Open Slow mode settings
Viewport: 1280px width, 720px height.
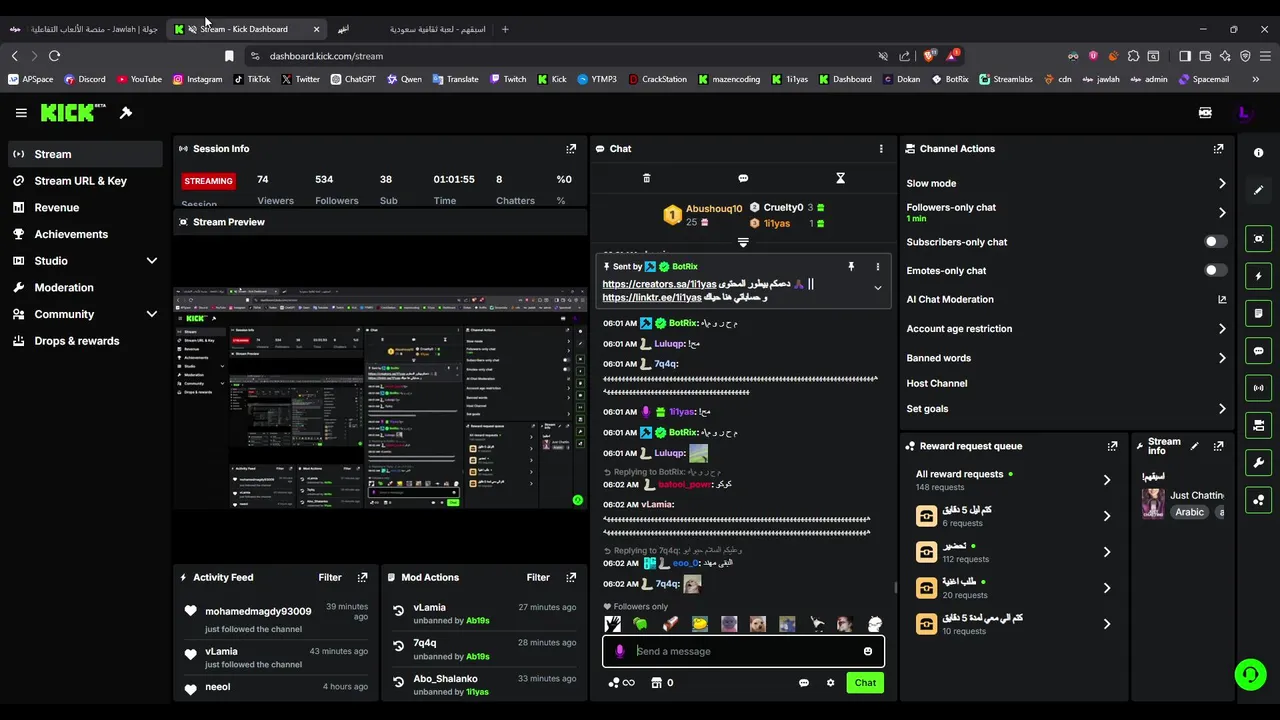point(1066,183)
